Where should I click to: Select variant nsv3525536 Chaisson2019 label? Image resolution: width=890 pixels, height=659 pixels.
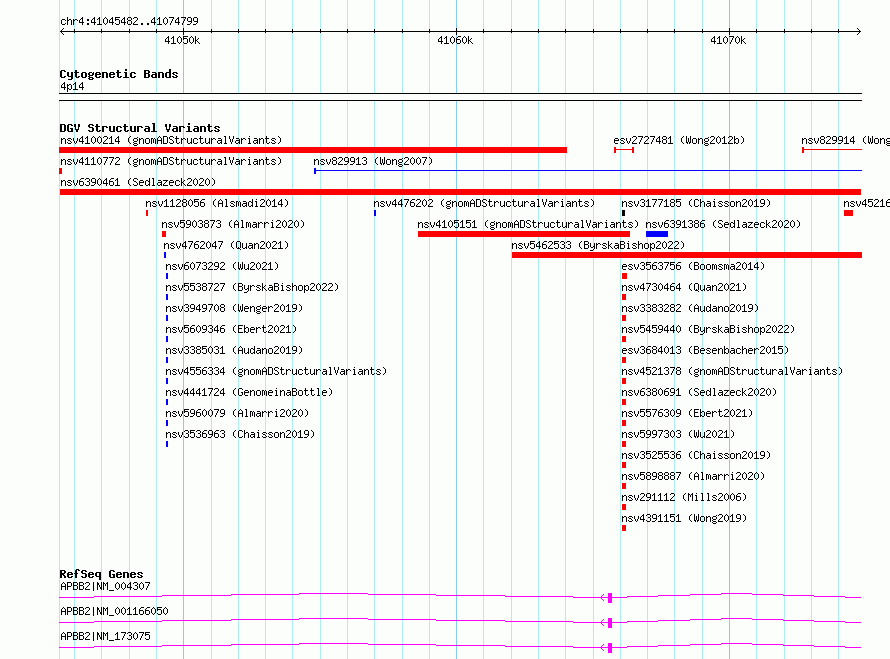click(x=696, y=455)
